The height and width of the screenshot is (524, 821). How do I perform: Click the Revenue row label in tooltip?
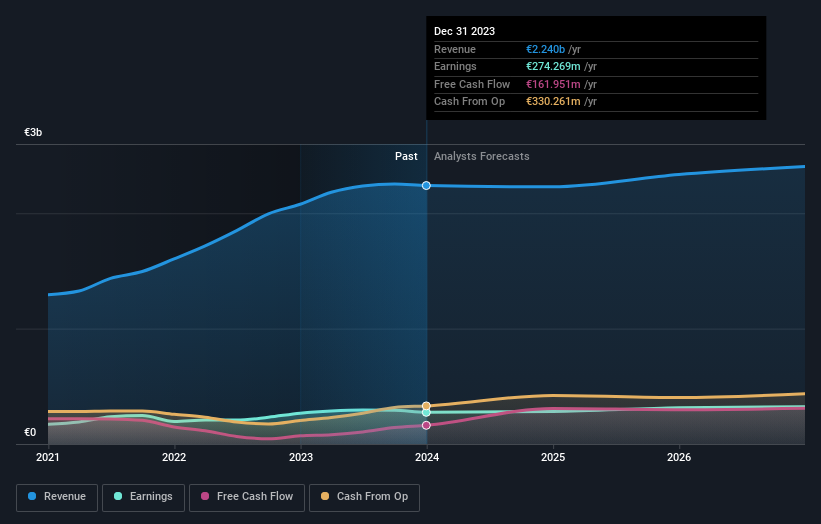455,49
